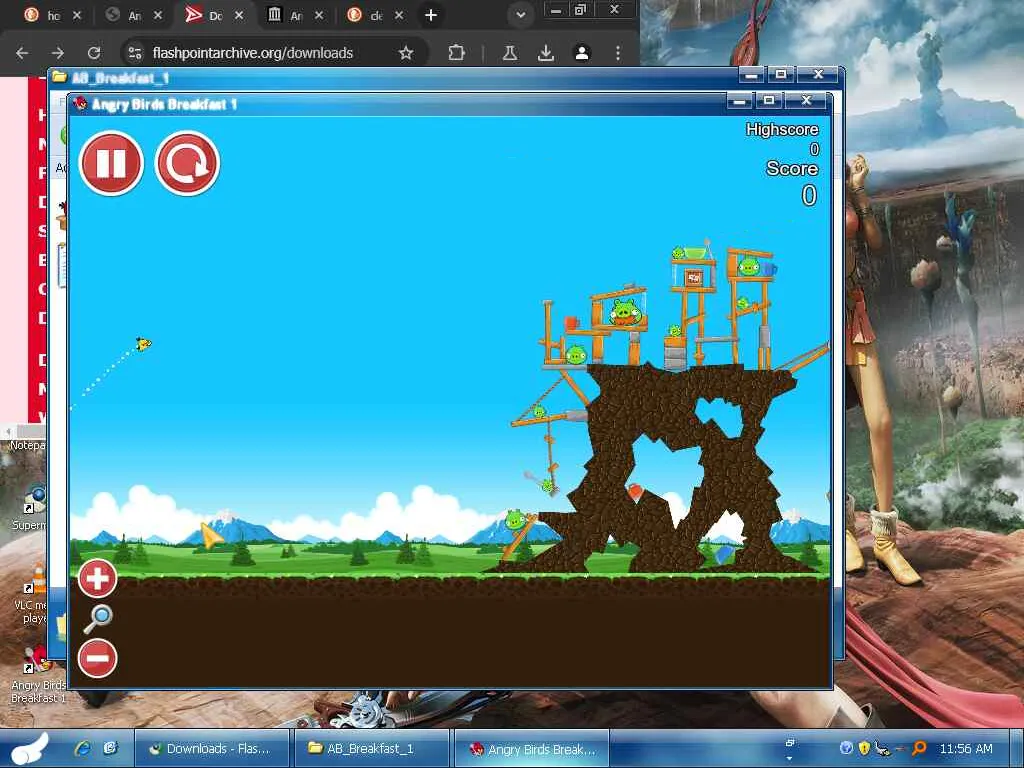Close the 'ho' browser tab
This screenshot has width=1024, height=768.
(77, 15)
